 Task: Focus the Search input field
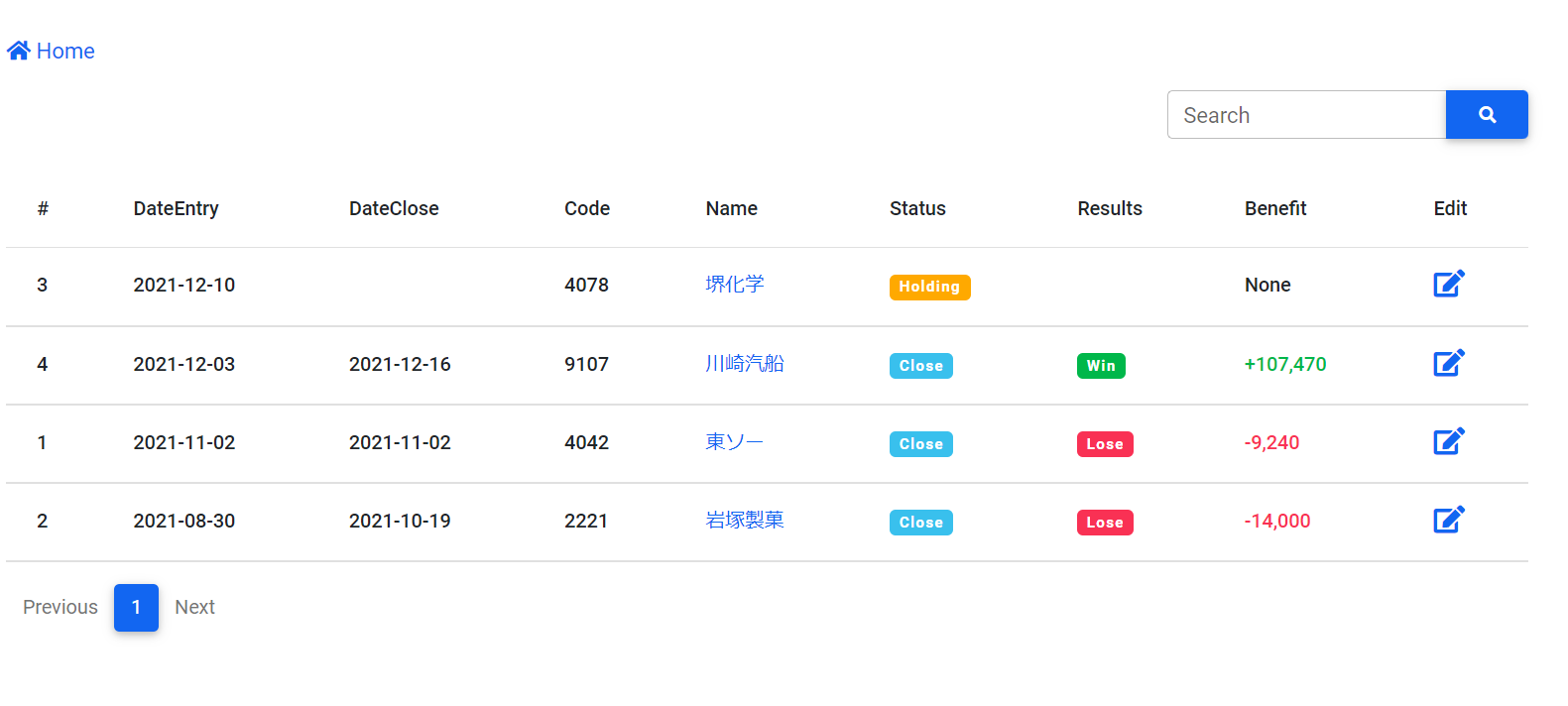point(1306,115)
